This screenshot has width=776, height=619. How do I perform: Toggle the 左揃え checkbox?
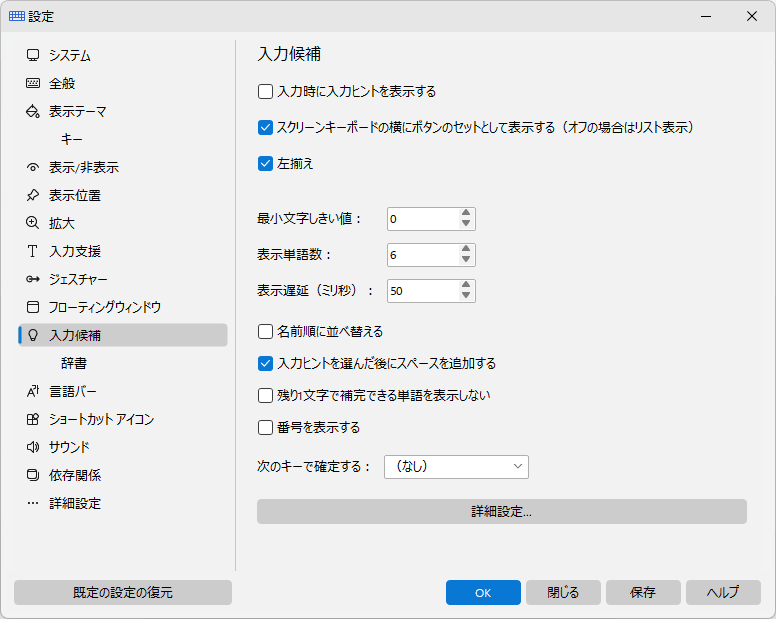coord(265,164)
